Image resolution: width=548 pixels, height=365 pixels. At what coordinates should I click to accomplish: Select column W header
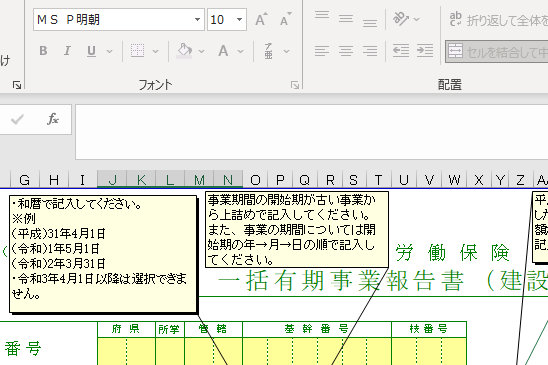[x=454, y=180]
